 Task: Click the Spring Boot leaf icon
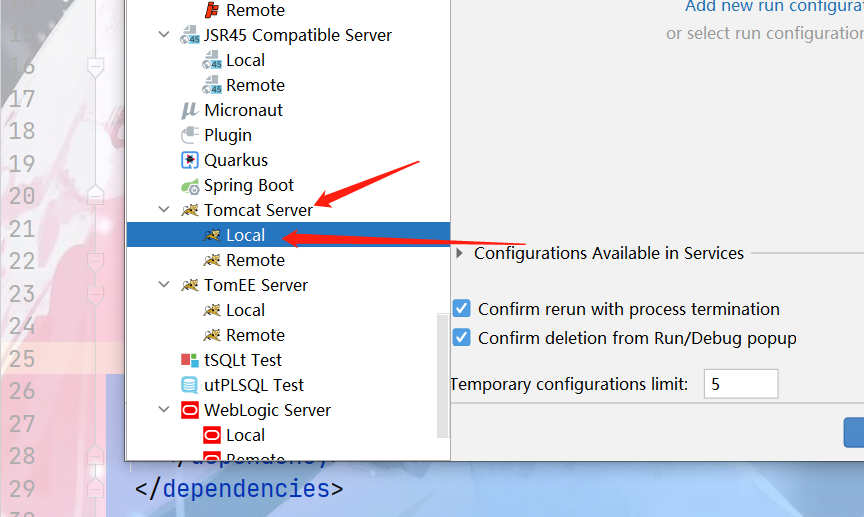[190, 186]
